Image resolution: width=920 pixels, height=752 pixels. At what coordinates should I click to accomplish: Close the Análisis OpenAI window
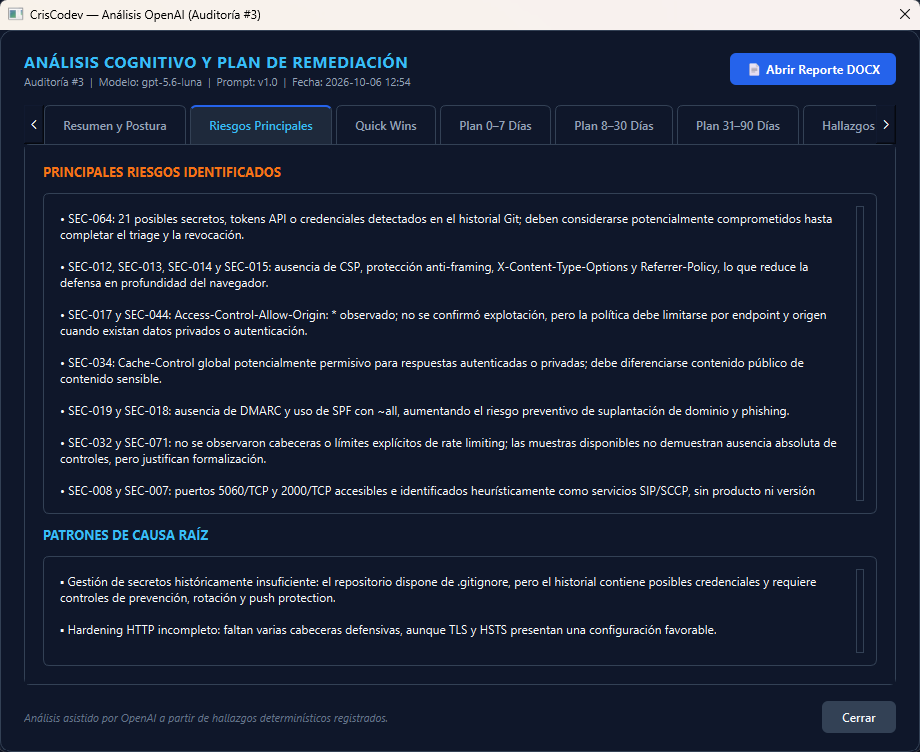tap(905, 14)
